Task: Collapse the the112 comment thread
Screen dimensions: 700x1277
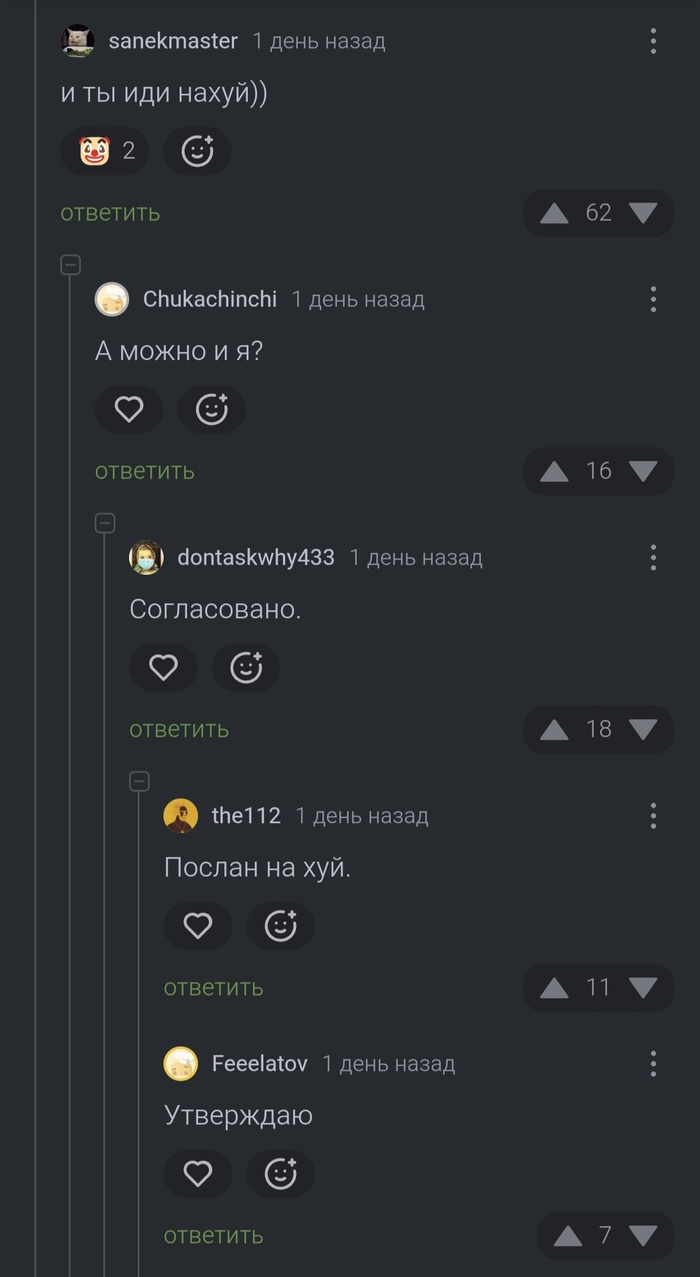Action: tap(140, 781)
